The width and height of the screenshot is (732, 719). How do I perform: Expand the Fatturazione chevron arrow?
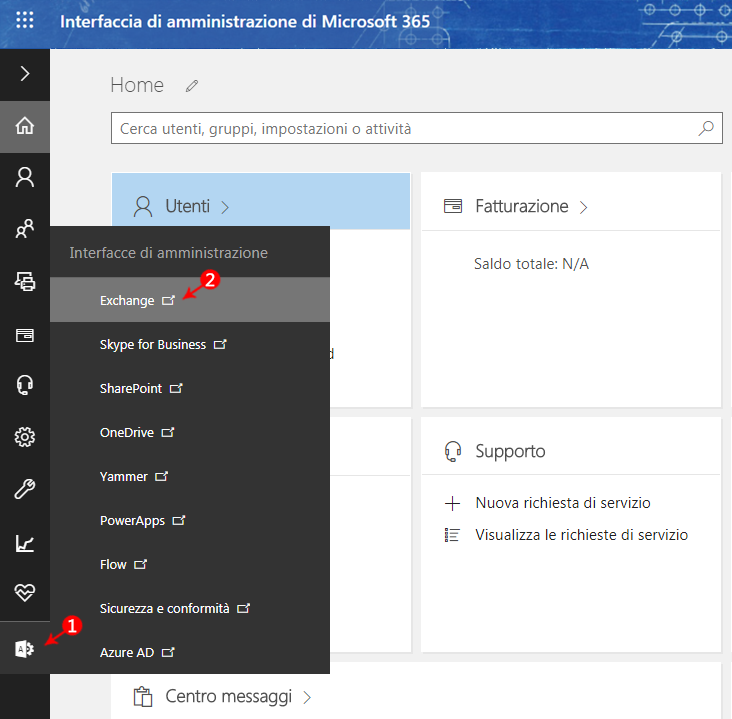click(x=583, y=207)
